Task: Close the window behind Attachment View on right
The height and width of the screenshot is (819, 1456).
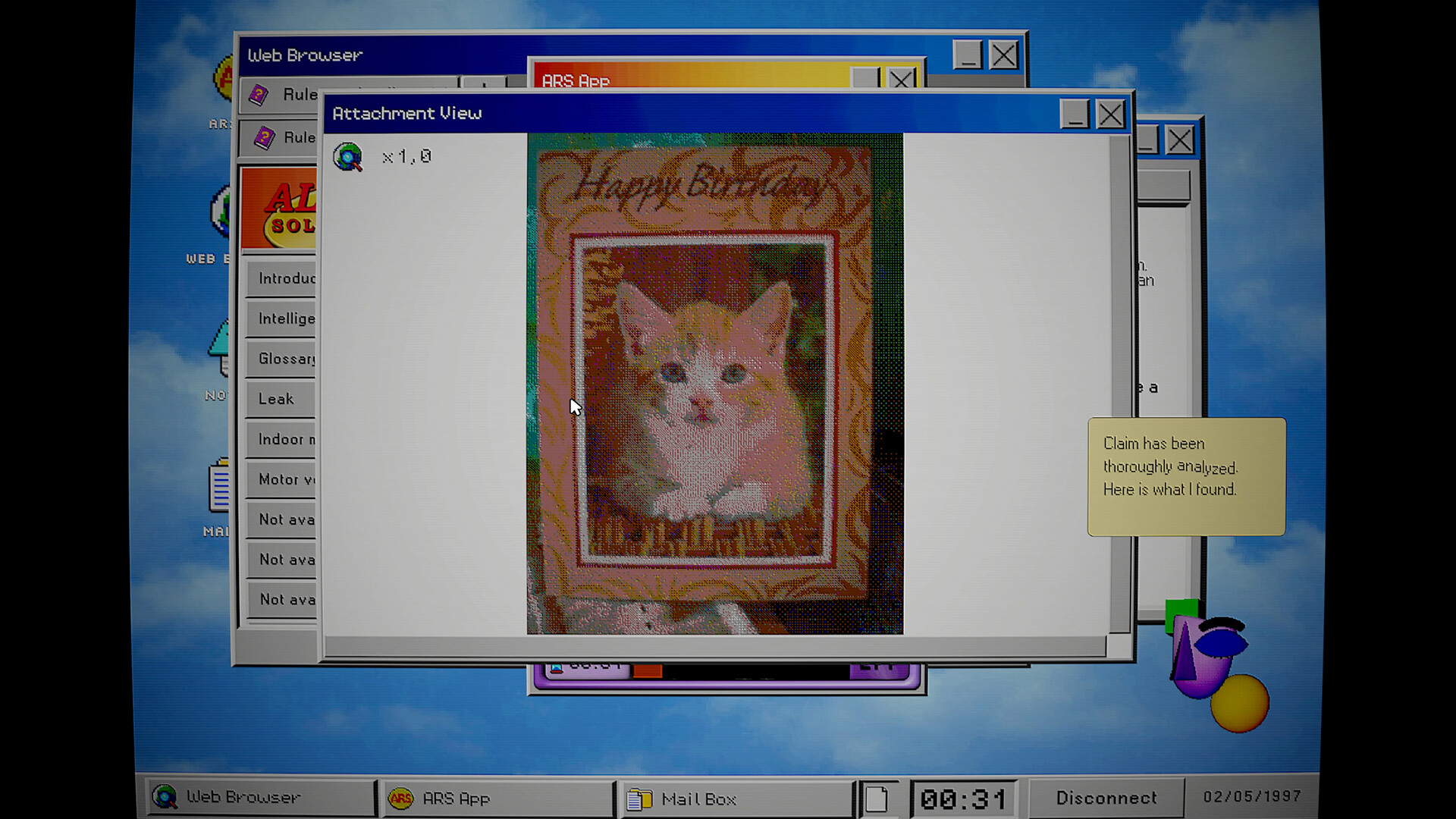Action: tap(1179, 140)
